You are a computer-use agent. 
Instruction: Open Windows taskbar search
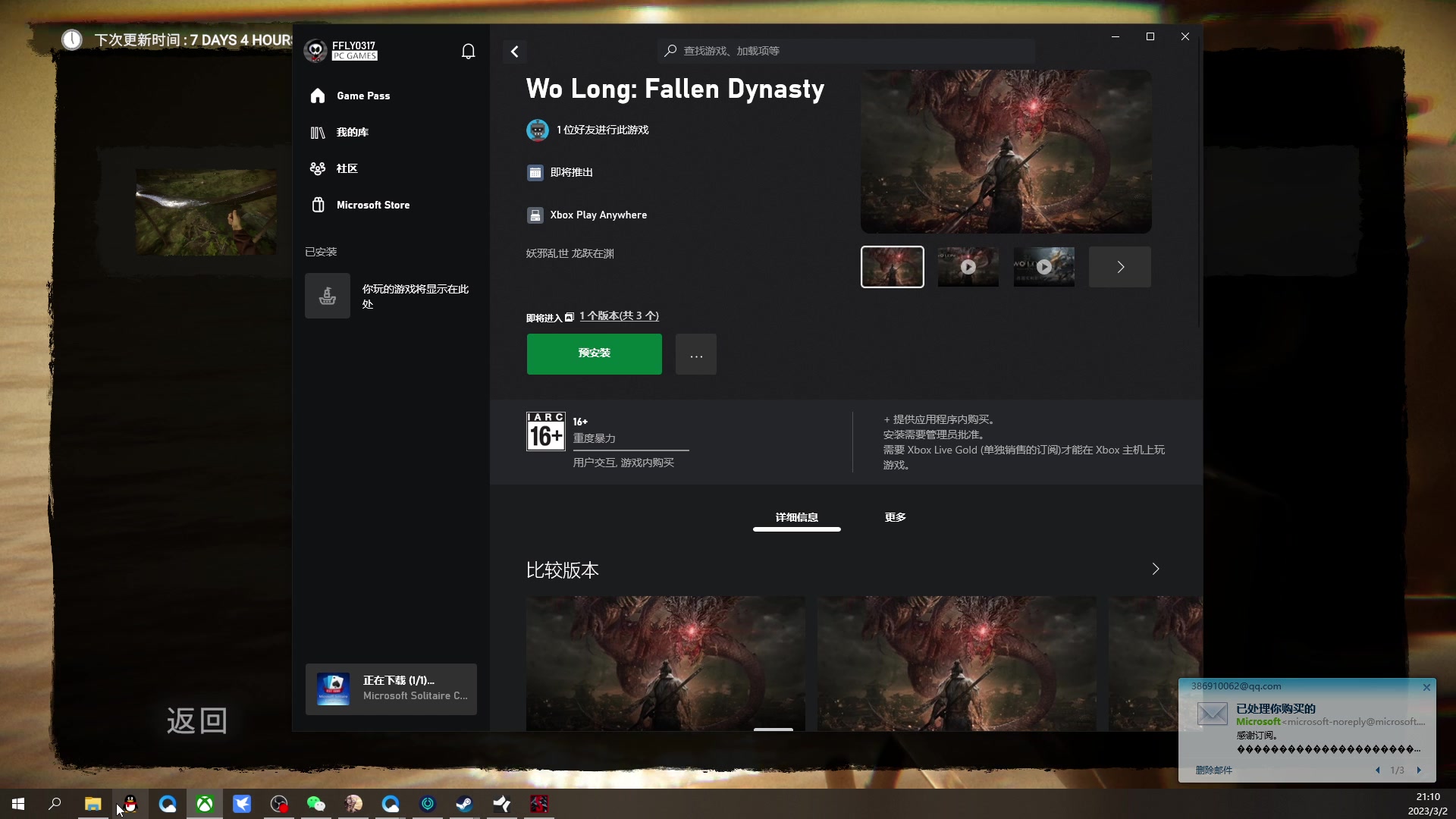click(55, 804)
